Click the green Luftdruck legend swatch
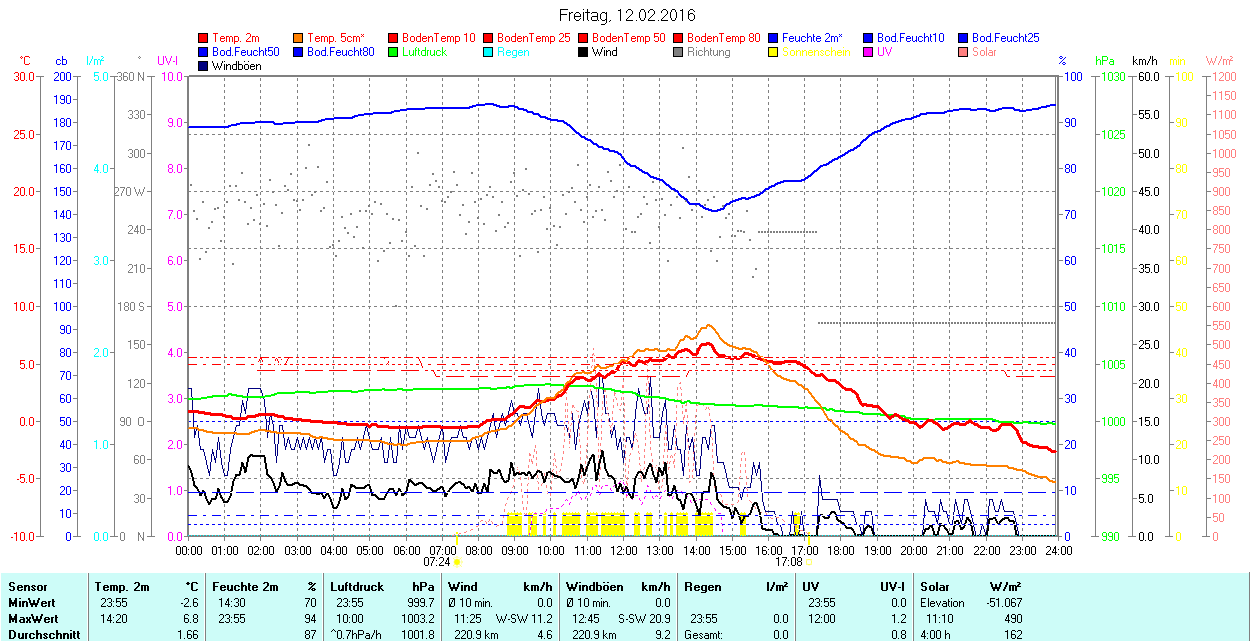This screenshot has height=641, width=1250. pyautogui.click(x=393, y=51)
